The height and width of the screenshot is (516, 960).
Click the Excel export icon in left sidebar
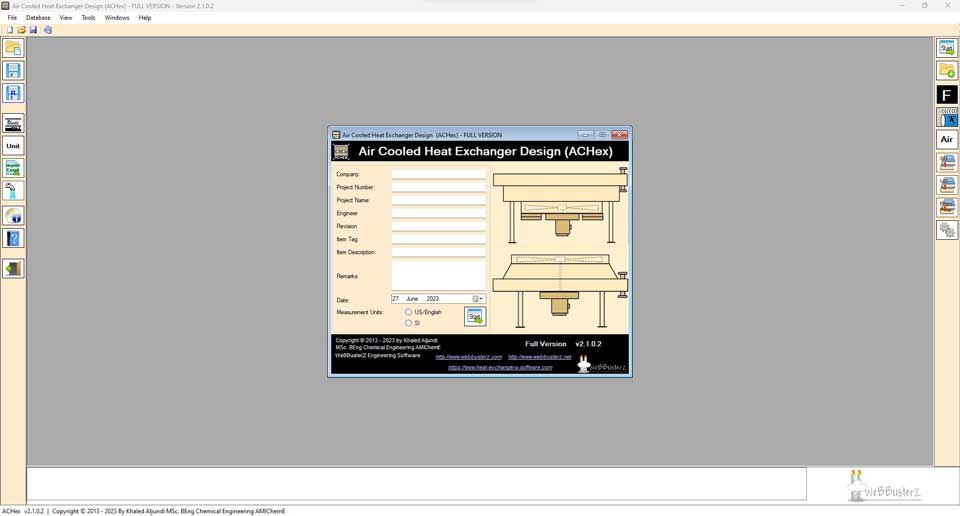click(13, 168)
